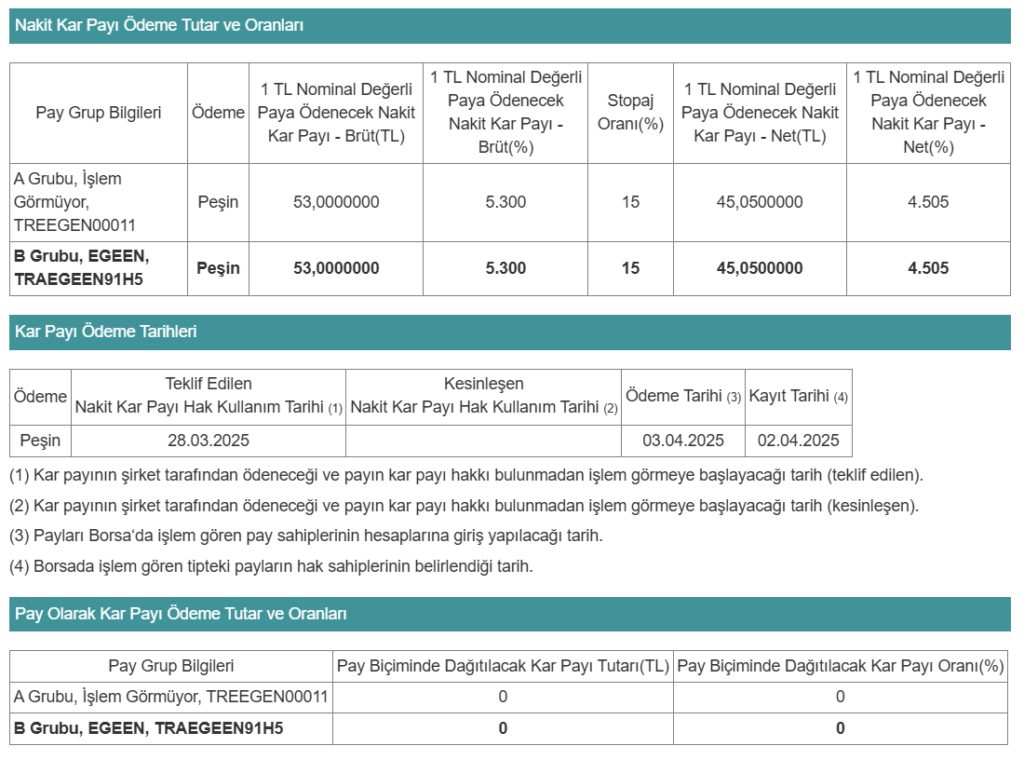Click bold 53,0000000 in B Grubu row
The height and width of the screenshot is (760, 1024).
(x=336, y=268)
